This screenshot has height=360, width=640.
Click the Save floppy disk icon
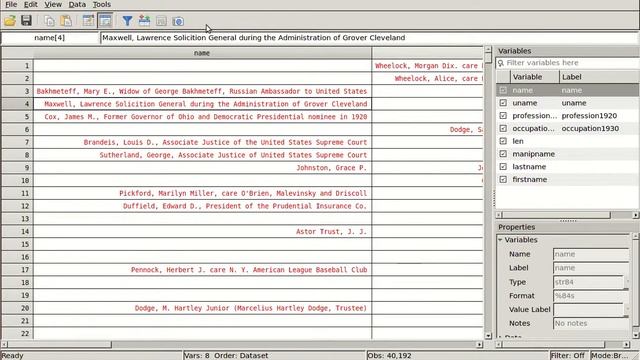[27, 20]
